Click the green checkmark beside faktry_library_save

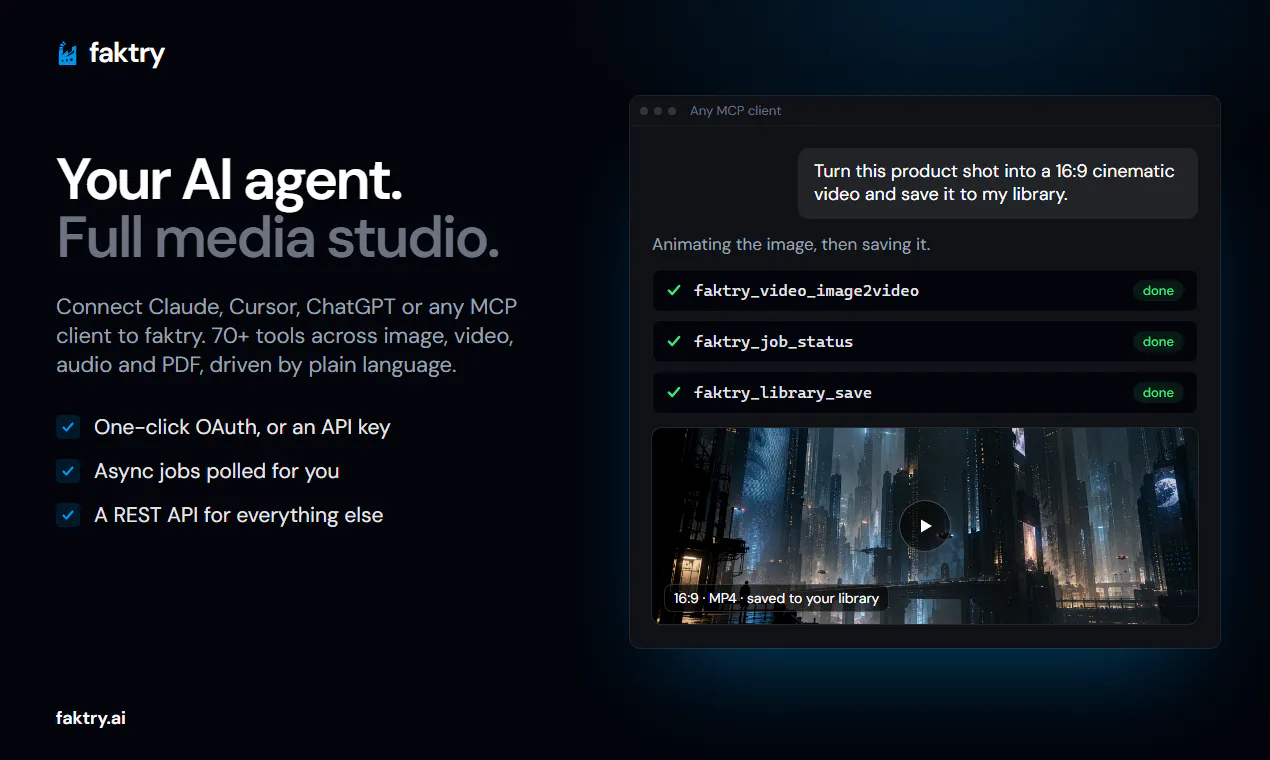(673, 393)
